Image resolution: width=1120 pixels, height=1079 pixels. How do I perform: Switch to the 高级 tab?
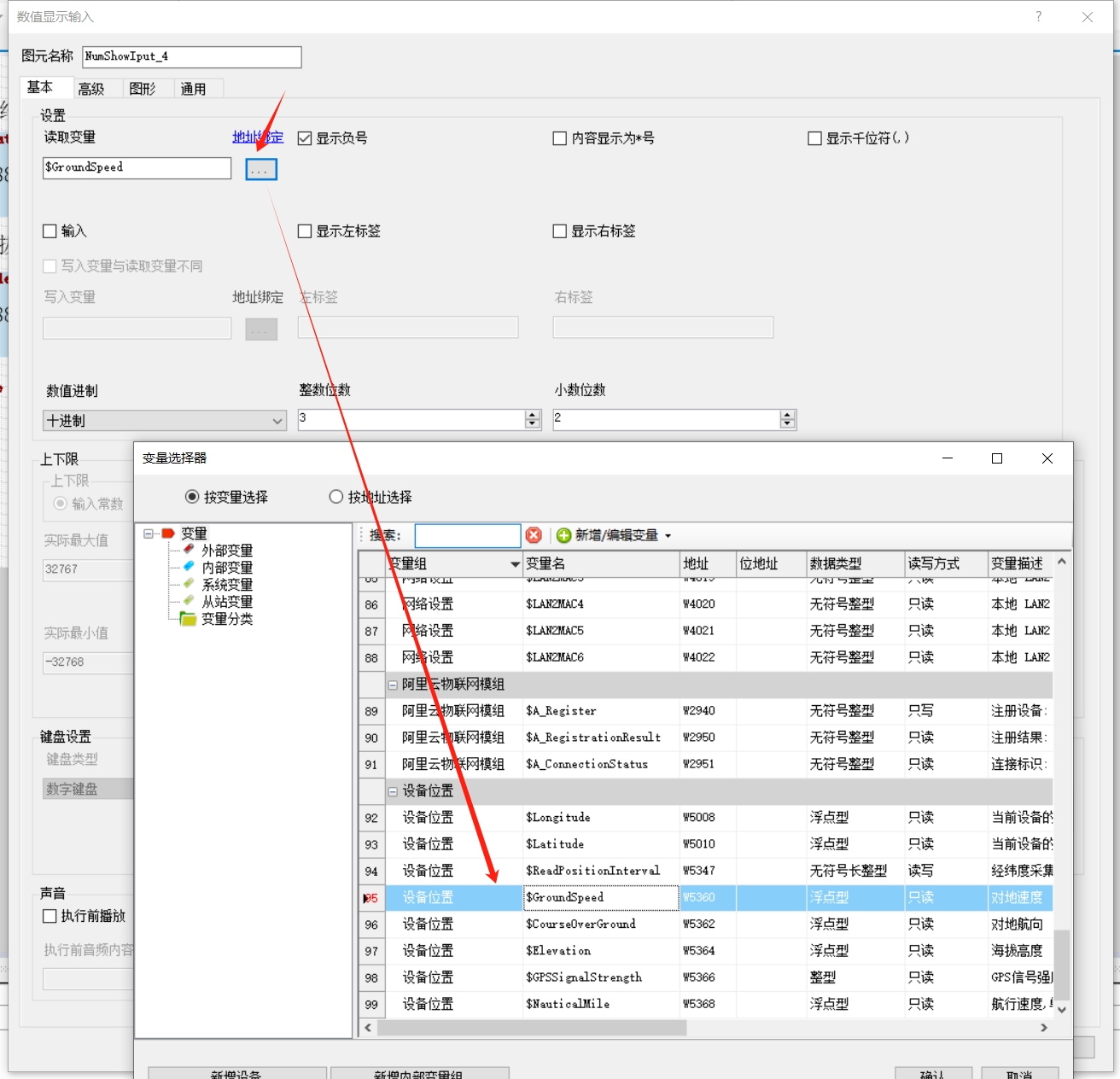(91, 89)
